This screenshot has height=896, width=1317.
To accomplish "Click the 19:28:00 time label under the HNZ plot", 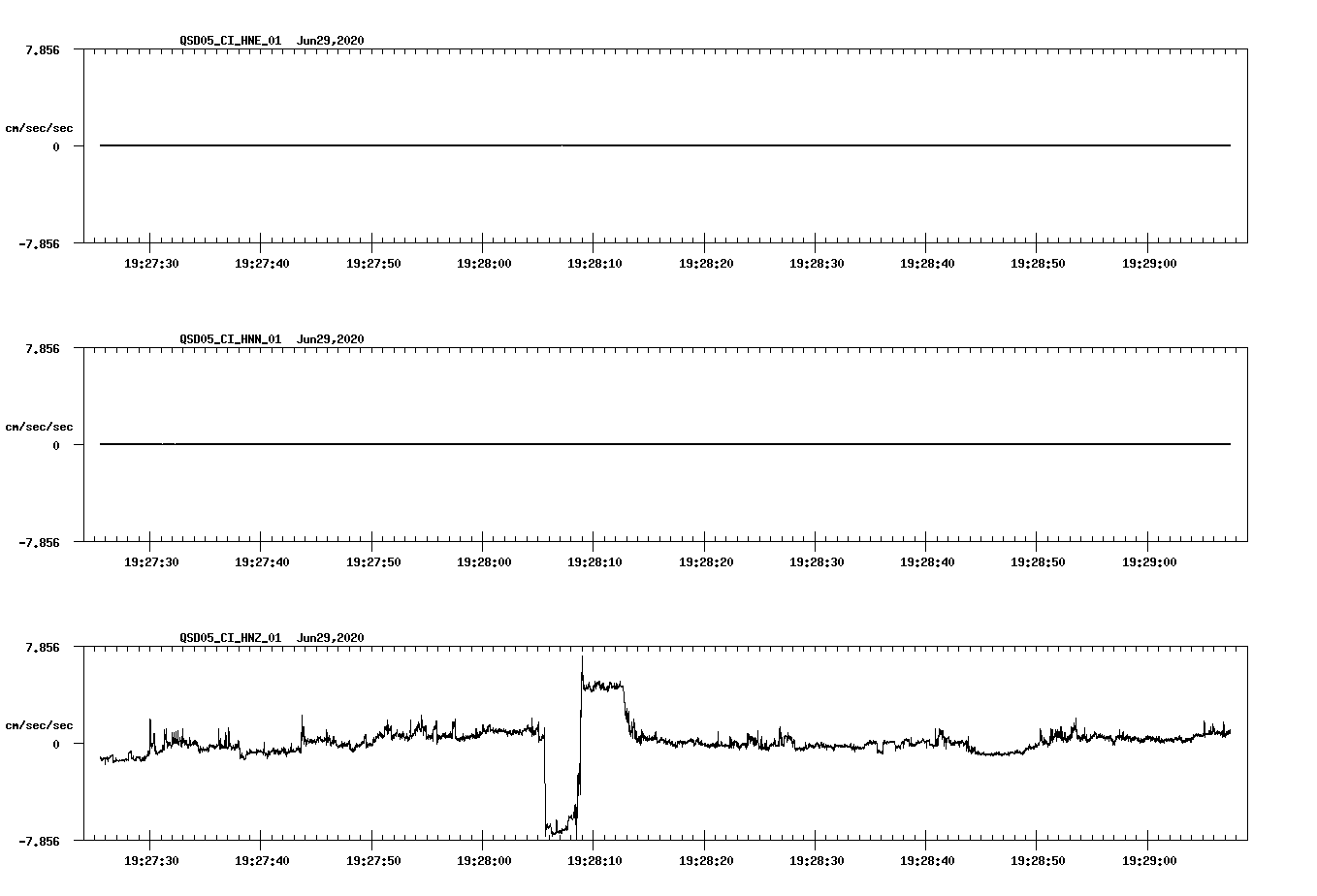I will click(484, 861).
